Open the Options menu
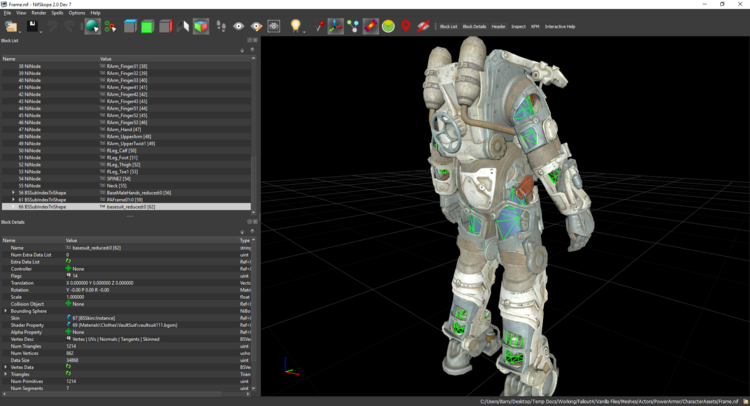The height and width of the screenshot is (406, 750). click(77, 13)
